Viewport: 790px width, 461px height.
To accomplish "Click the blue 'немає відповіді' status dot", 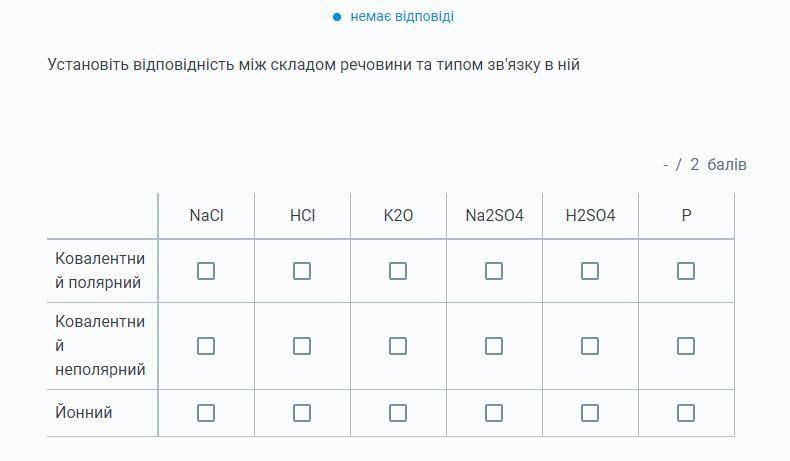I will 337,17.
